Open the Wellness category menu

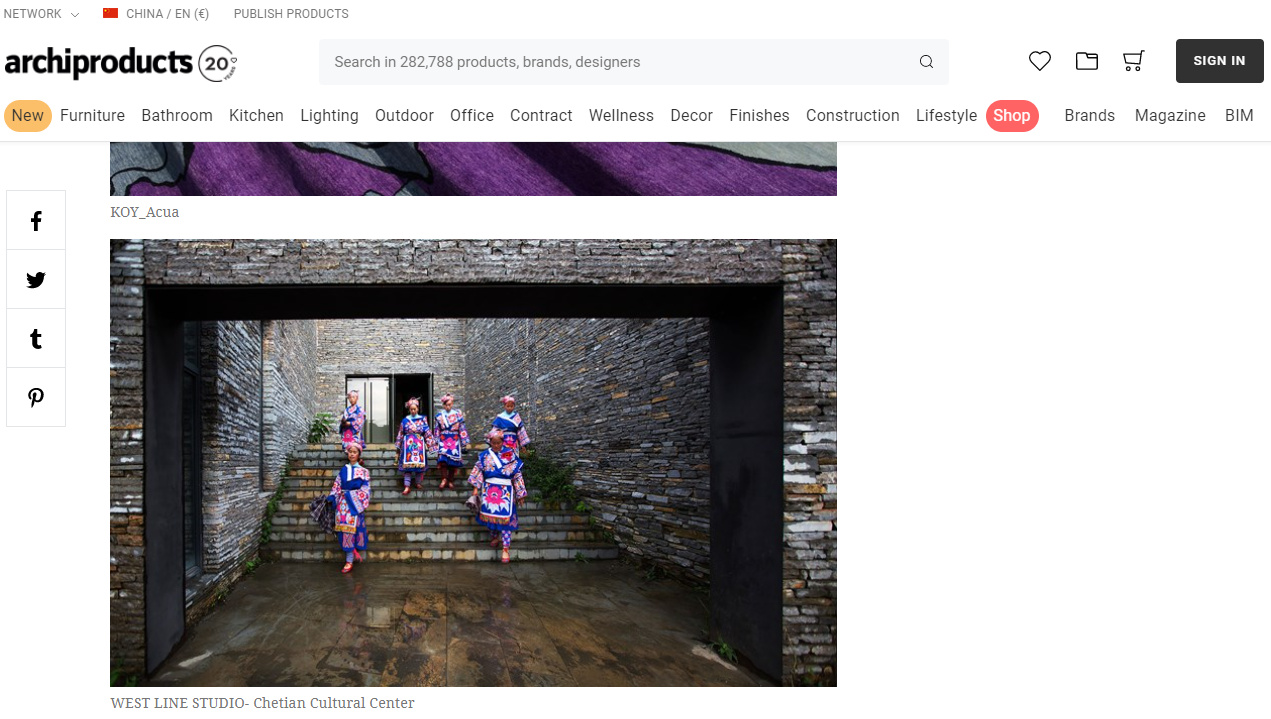621,116
